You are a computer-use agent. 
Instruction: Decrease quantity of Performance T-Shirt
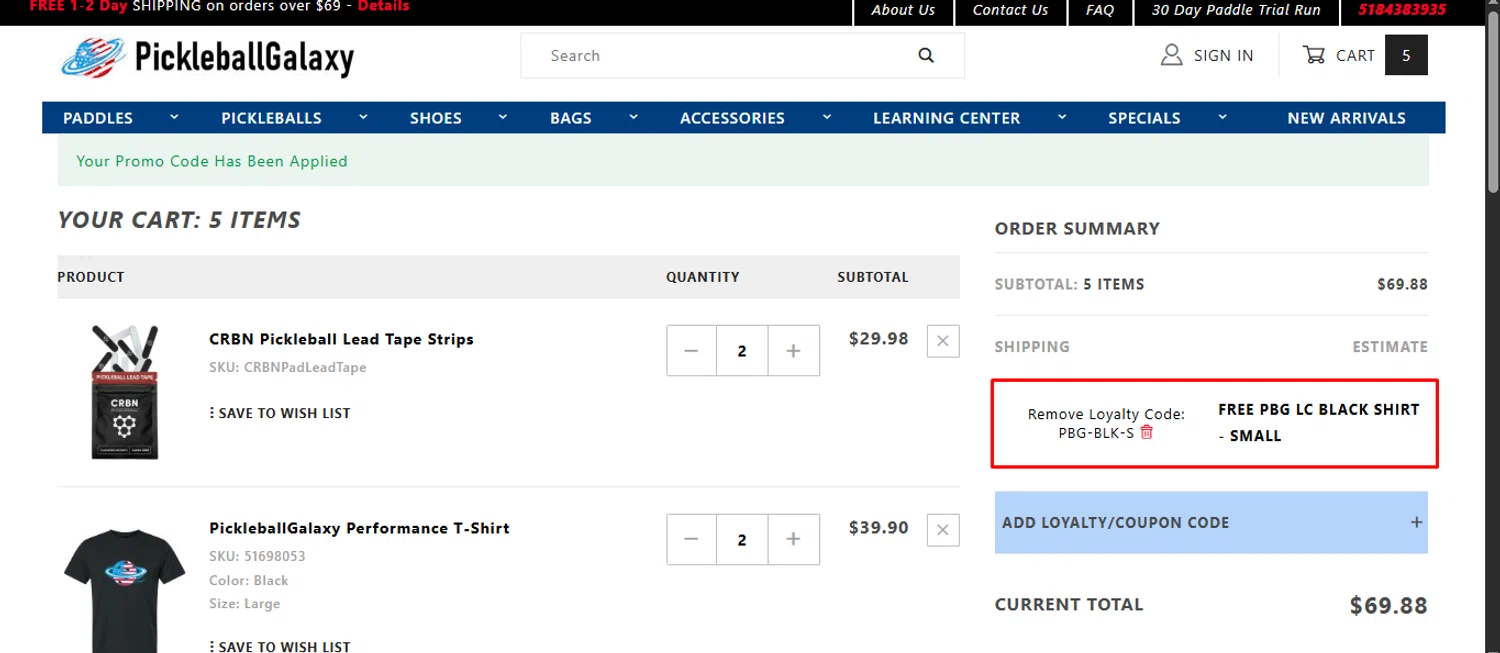tap(691, 540)
